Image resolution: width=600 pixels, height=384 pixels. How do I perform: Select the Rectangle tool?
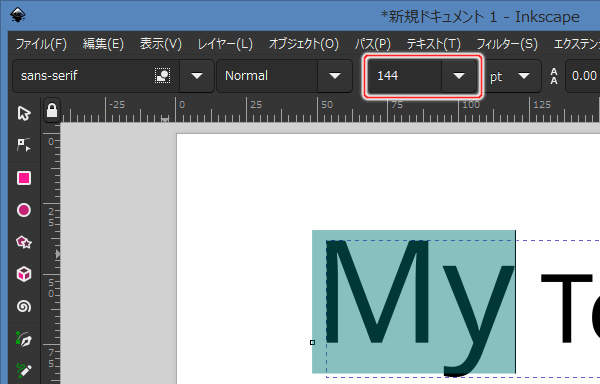point(24,178)
